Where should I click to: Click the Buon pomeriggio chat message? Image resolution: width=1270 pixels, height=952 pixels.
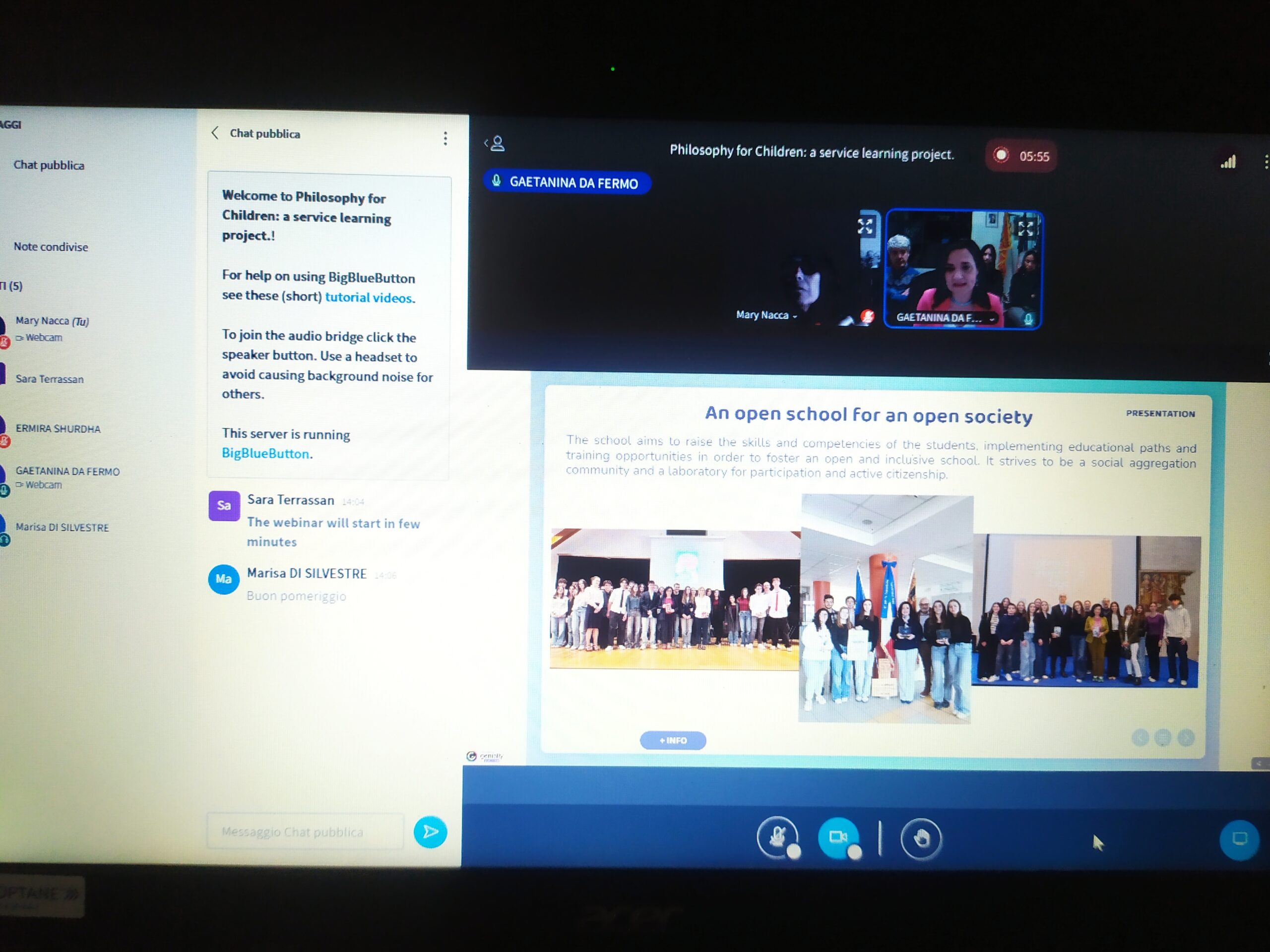296,595
